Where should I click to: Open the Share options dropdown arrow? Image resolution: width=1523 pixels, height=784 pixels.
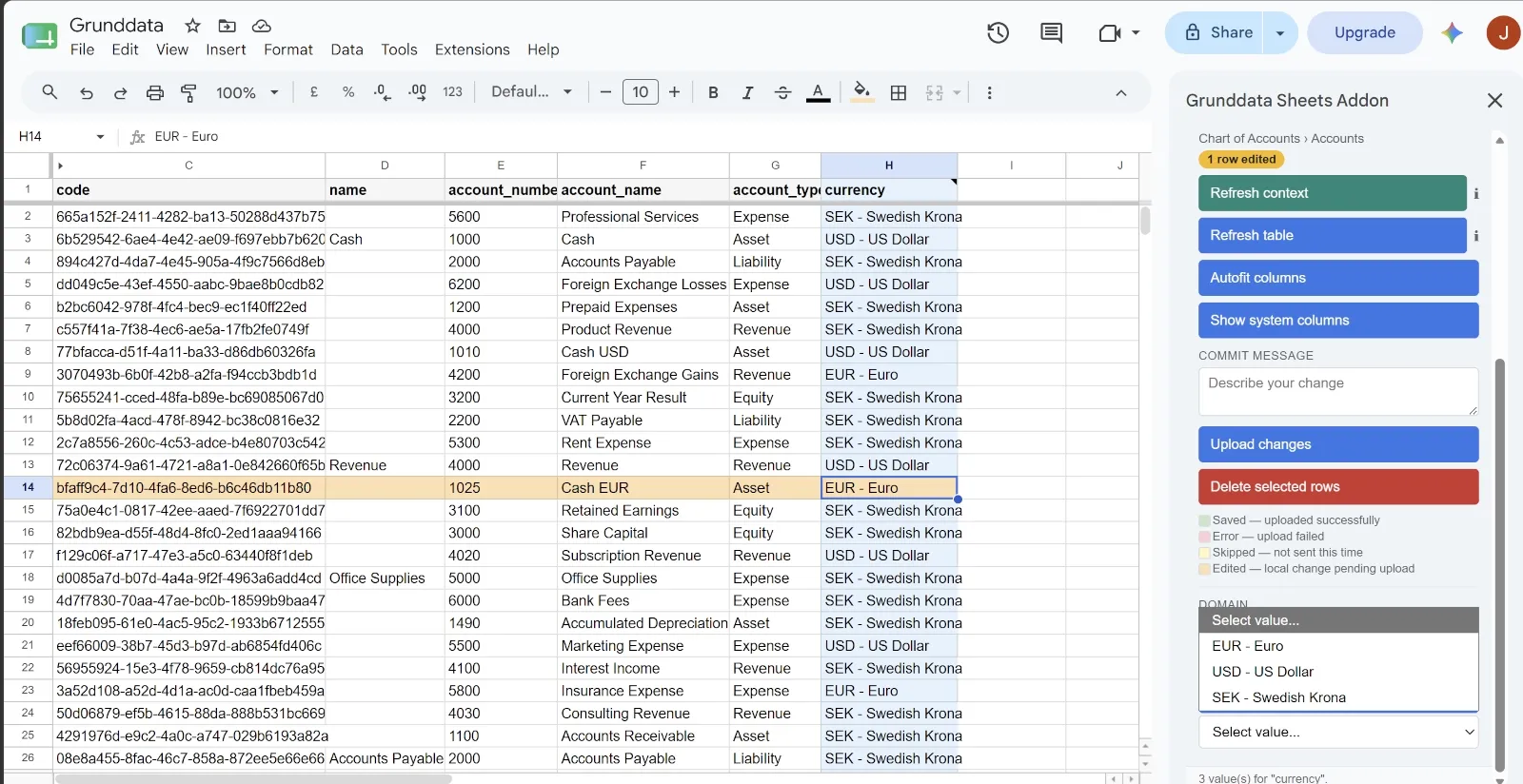pyautogui.click(x=1280, y=32)
